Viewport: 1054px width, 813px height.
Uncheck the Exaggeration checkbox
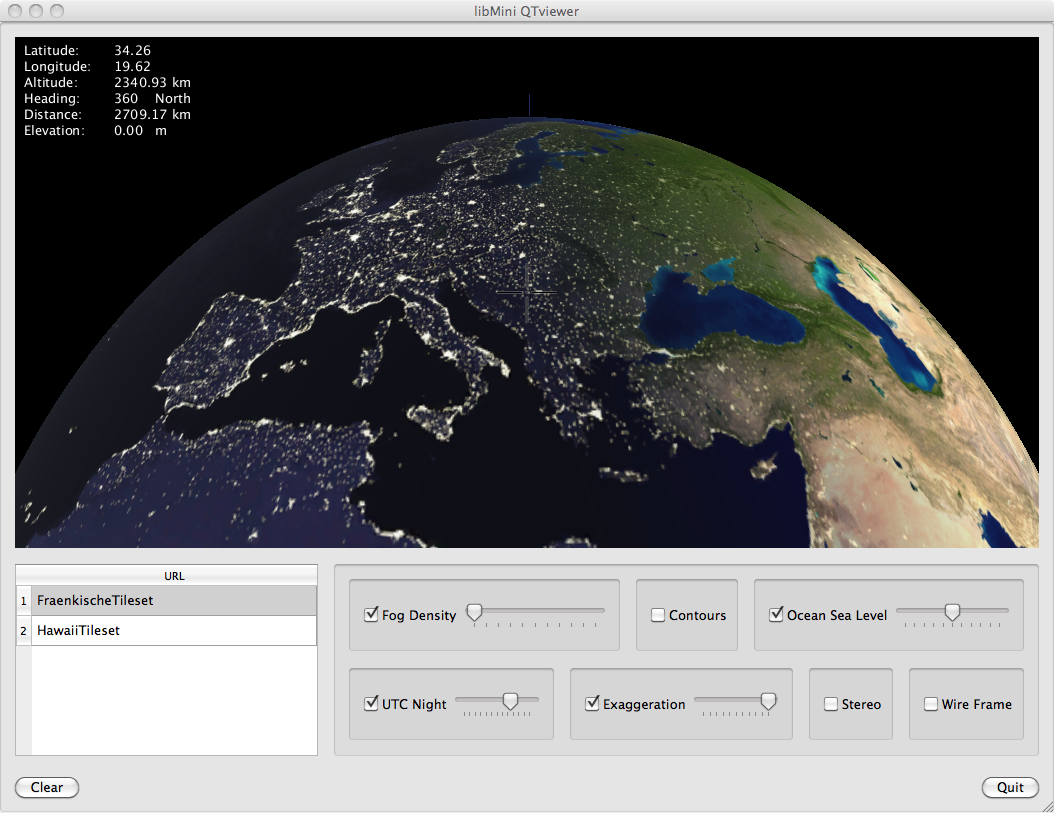(x=592, y=703)
